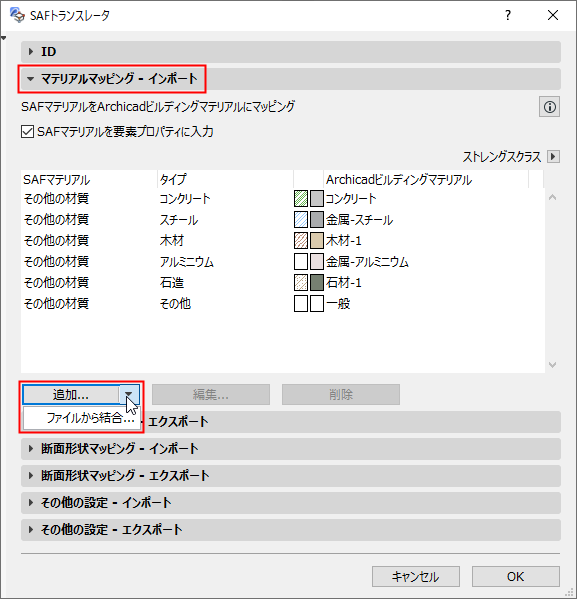577x599 pixels.
Task: Expand 断面形状マッピング - インポート section
Action: (x=291, y=448)
